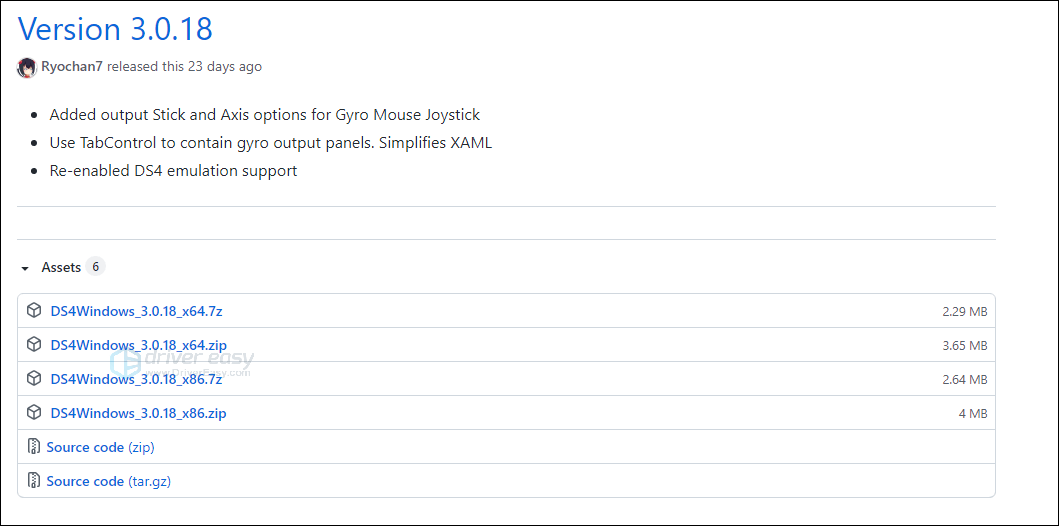Click the Assets heading label
The width and height of the screenshot is (1059, 526).
point(61,267)
